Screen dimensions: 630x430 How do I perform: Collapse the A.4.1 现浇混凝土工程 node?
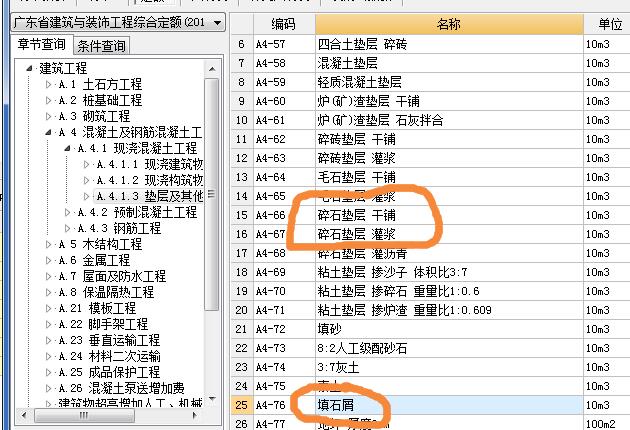(x=68, y=148)
